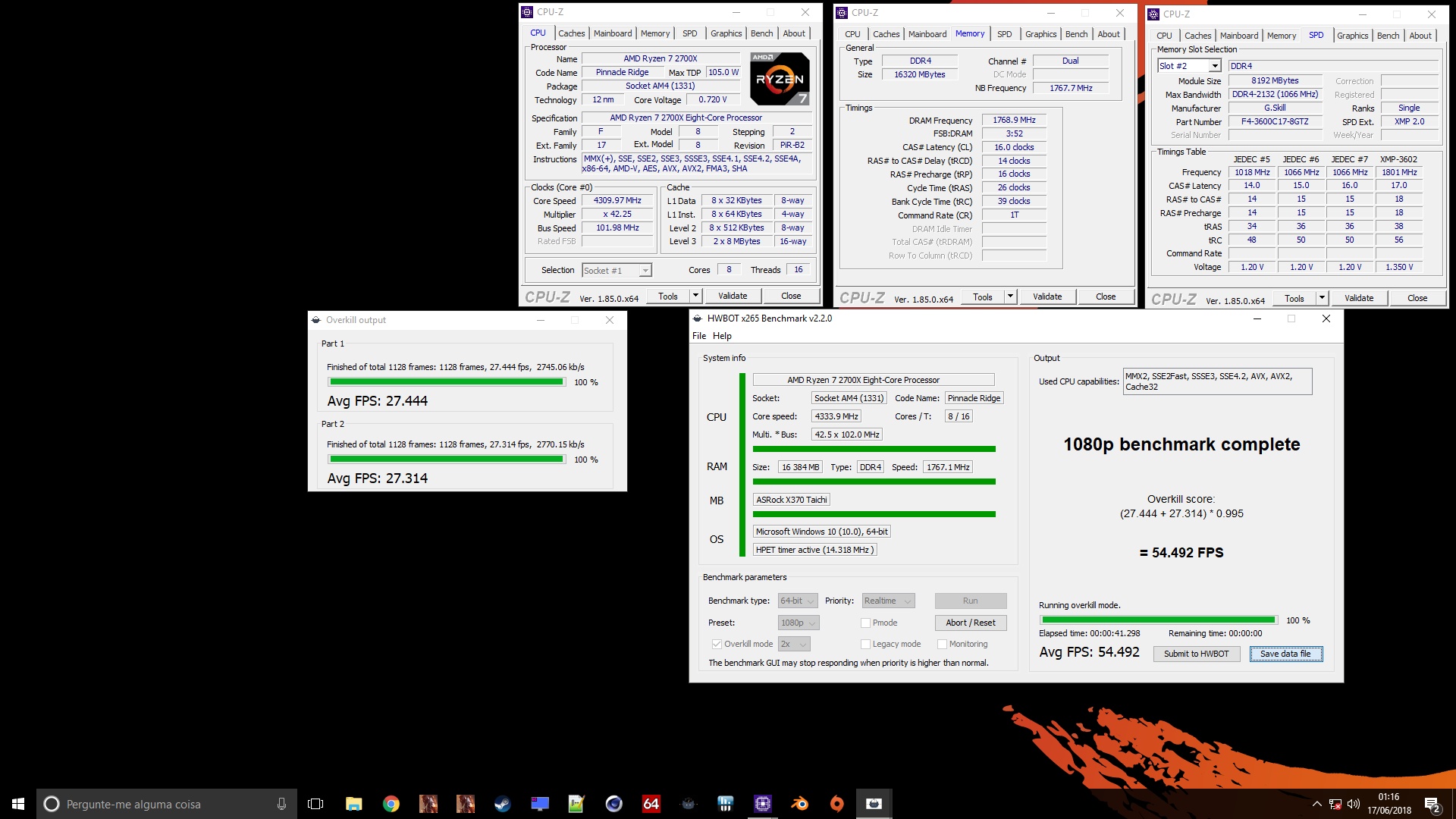
Task: Open the Cortana search box
Action: pos(167,804)
